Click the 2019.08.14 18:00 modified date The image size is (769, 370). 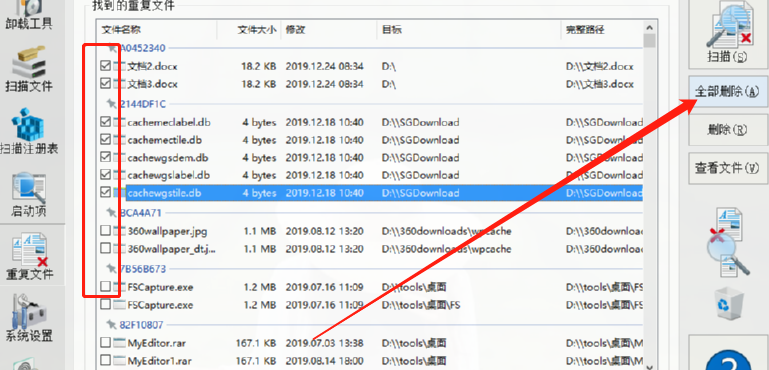click(x=324, y=360)
